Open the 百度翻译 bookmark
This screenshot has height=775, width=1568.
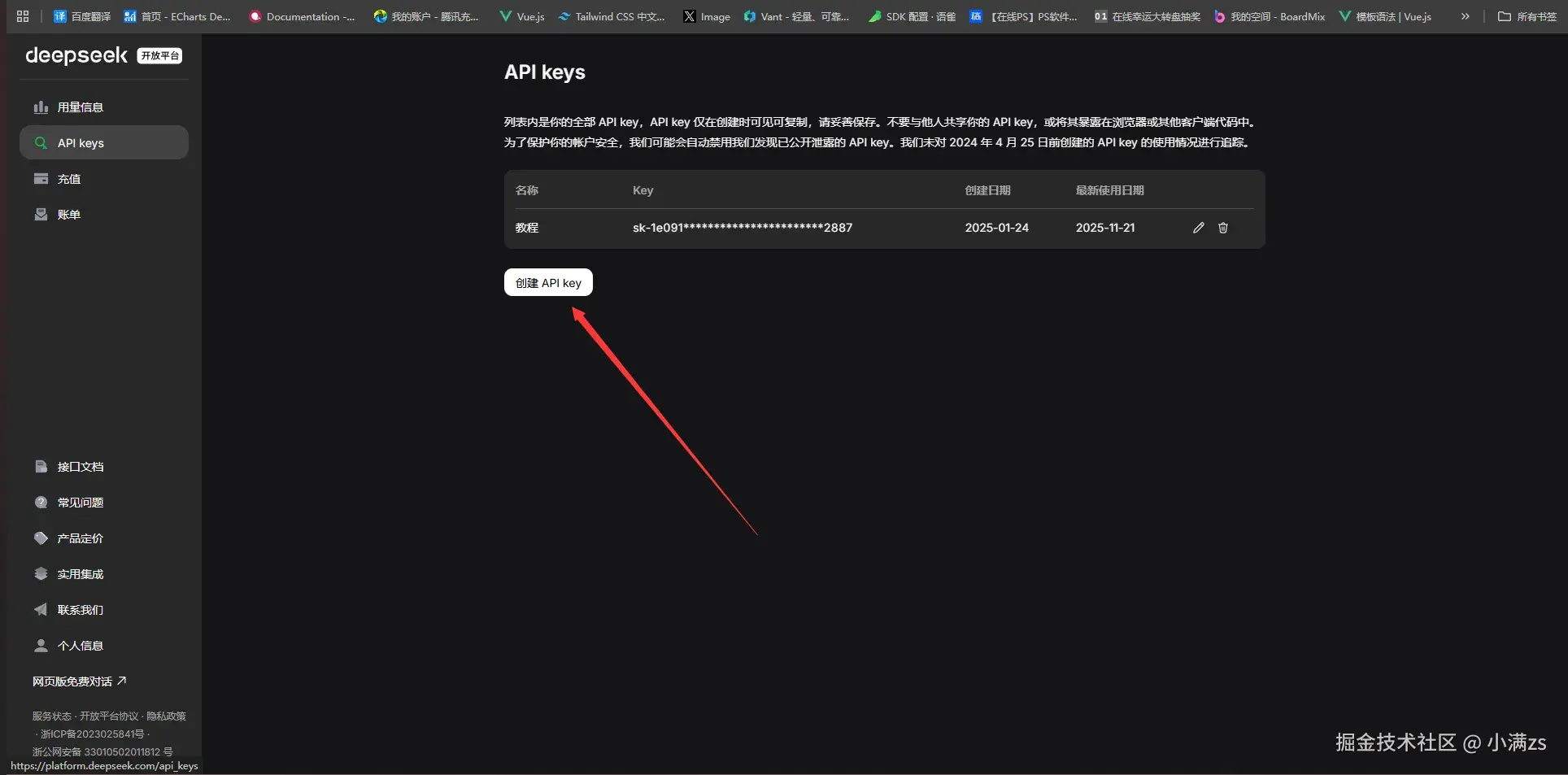(x=81, y=16)
